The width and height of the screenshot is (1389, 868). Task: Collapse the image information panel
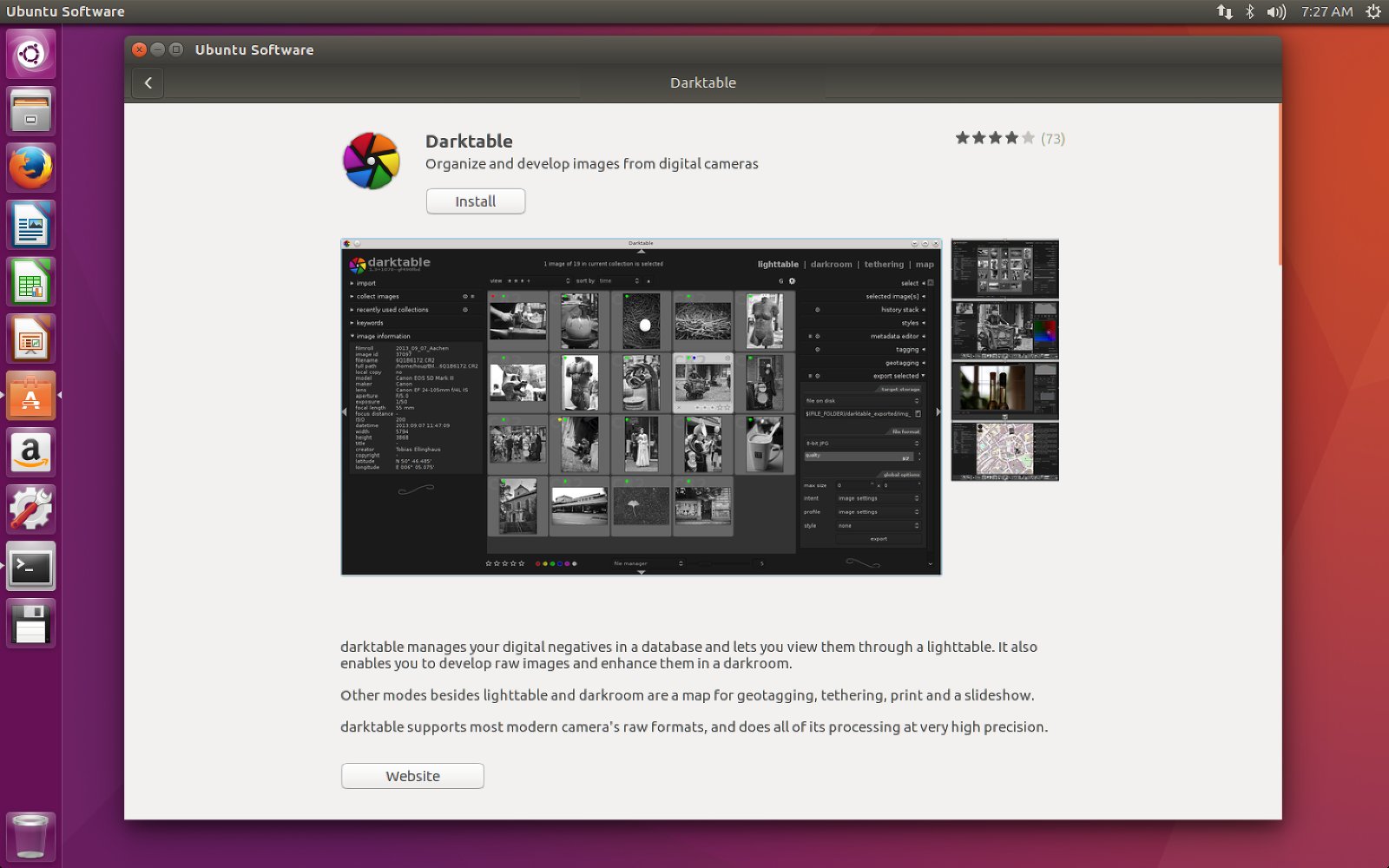click(x=384, y=336)
